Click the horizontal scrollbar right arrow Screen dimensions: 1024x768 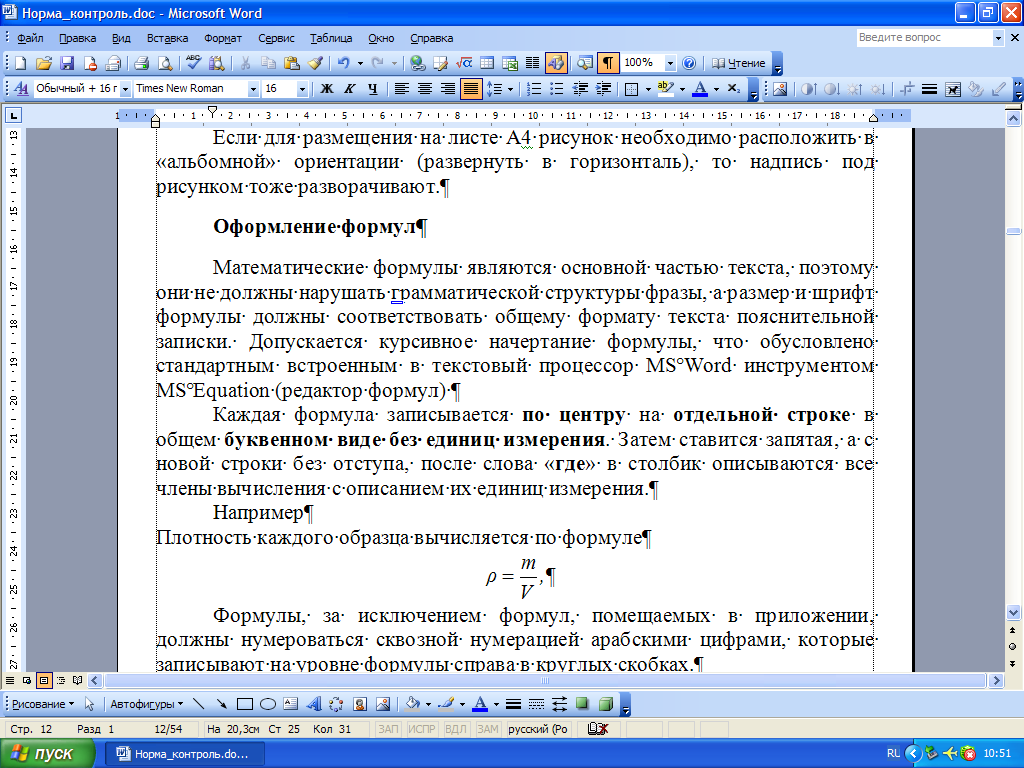tap(996, 680)
